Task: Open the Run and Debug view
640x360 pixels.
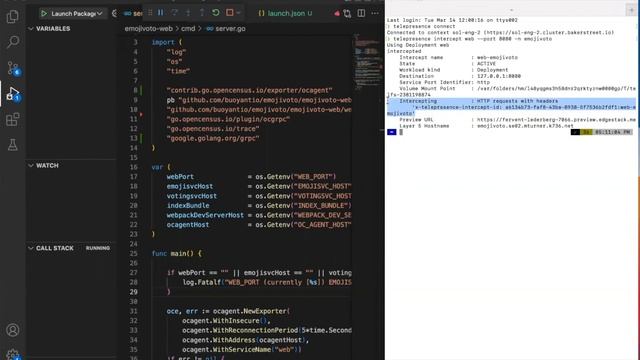Action: 13,94
